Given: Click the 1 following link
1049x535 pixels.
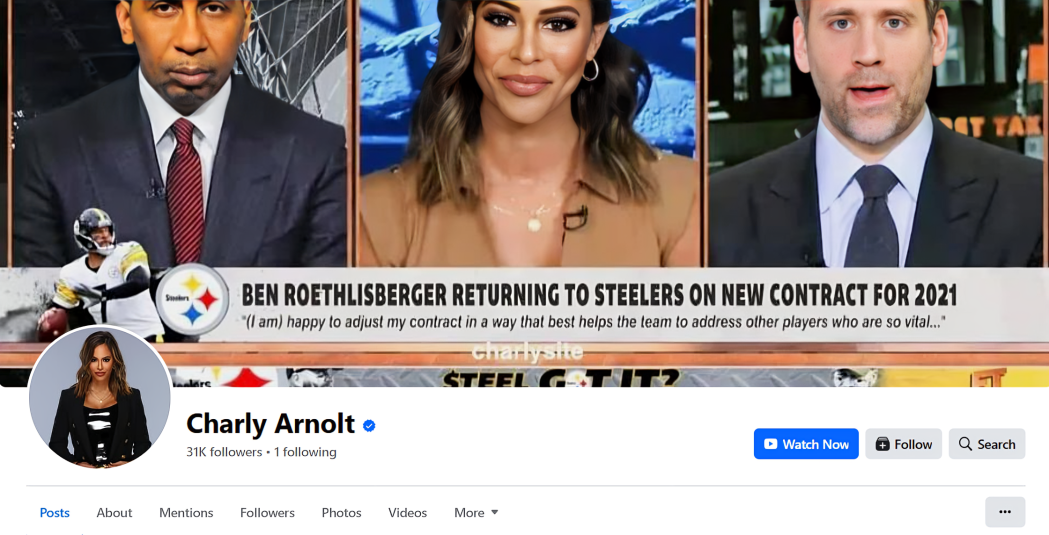Looking at the screenshot, I should (x=305, y=452).
